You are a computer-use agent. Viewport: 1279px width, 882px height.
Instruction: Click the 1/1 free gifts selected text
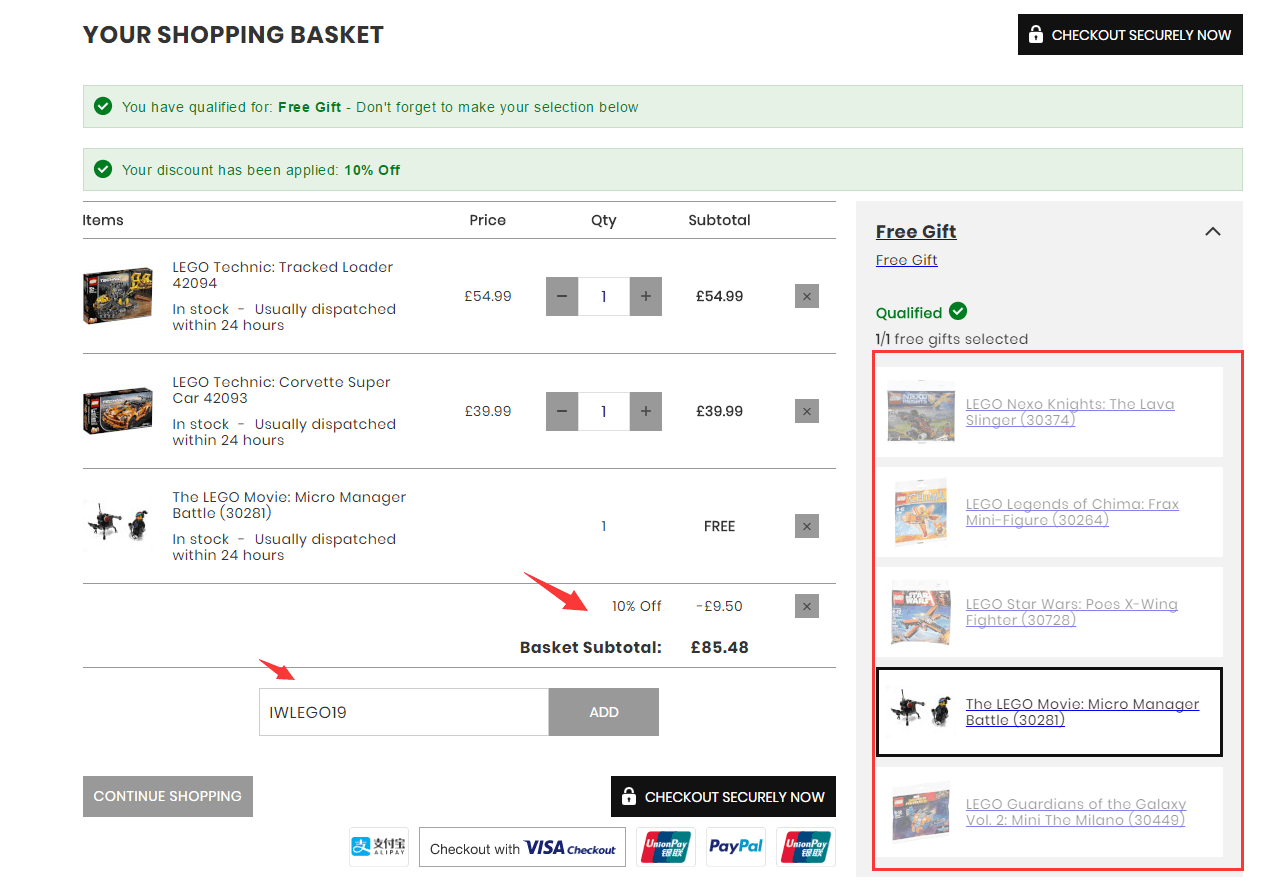(x=952, y=339)
